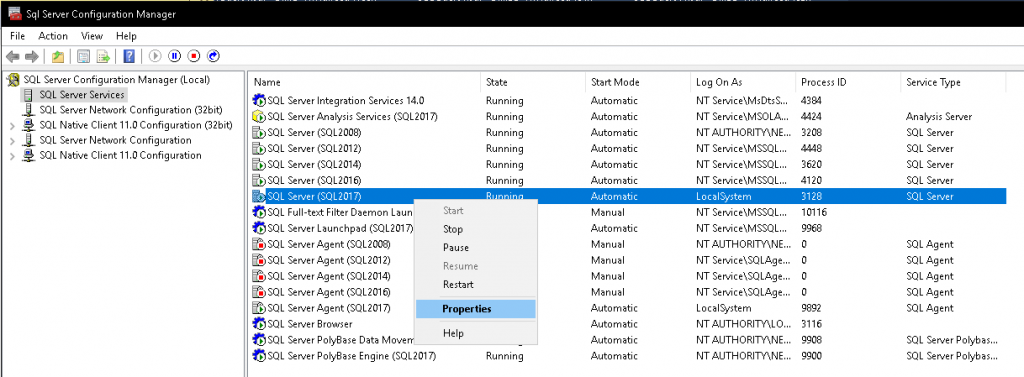The image size is (1024, 377).
Task: Click the SQL Server Agent (SQL2008) stopped icon
Action: 259,244
